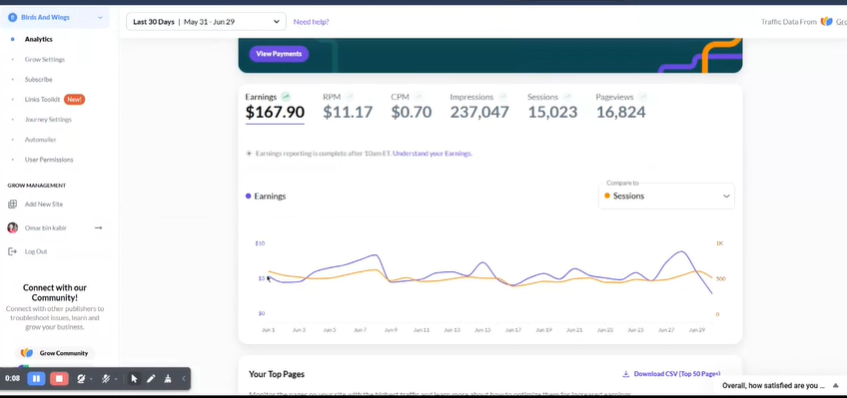Screen dimensions: 847x398
Task: Open the Understand your Earnings link
Action: click(432, 153)
